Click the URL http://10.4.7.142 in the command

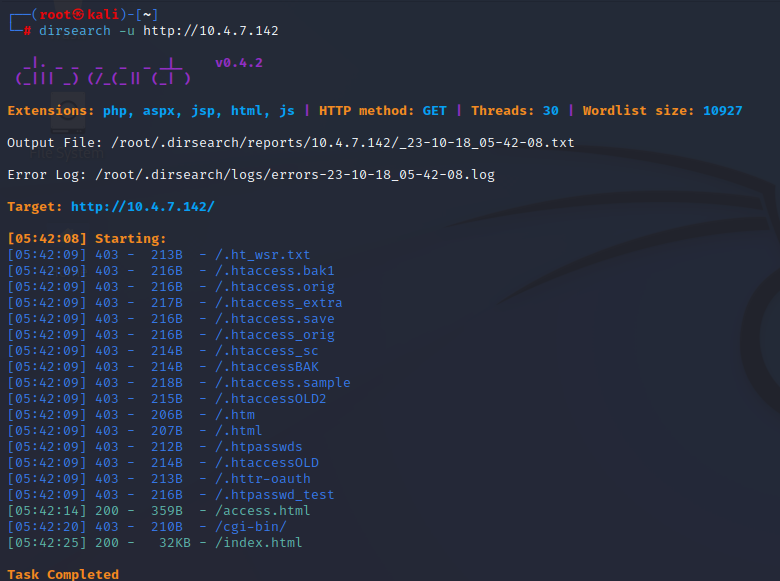[x=210, y=31]
